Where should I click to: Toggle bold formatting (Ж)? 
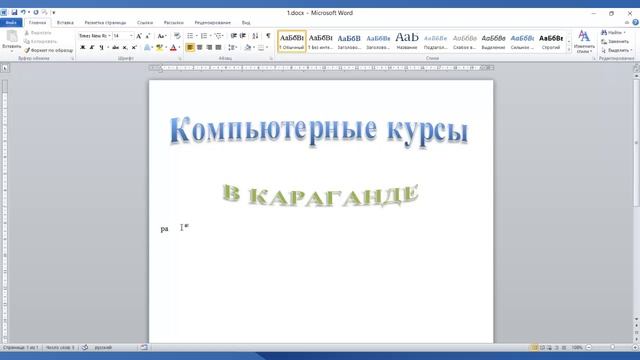coord(82,48)
